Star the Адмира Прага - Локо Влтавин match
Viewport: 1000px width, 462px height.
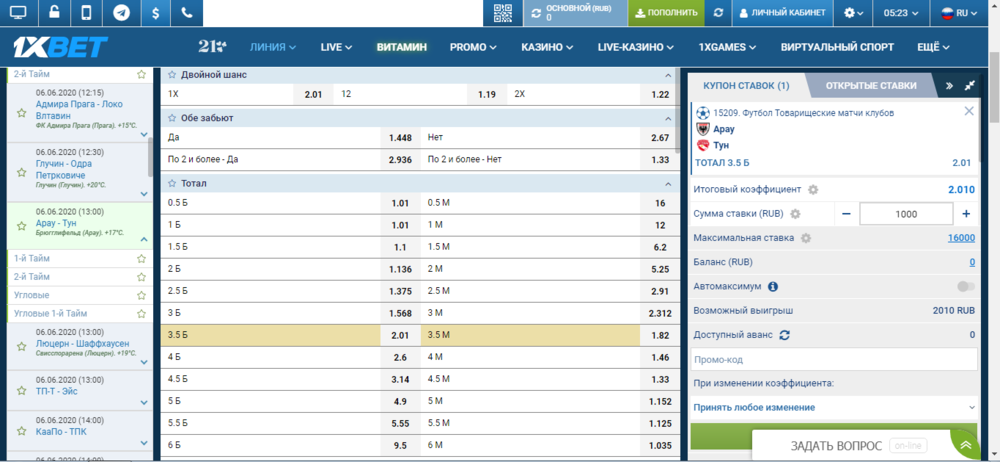click(21, 113)
